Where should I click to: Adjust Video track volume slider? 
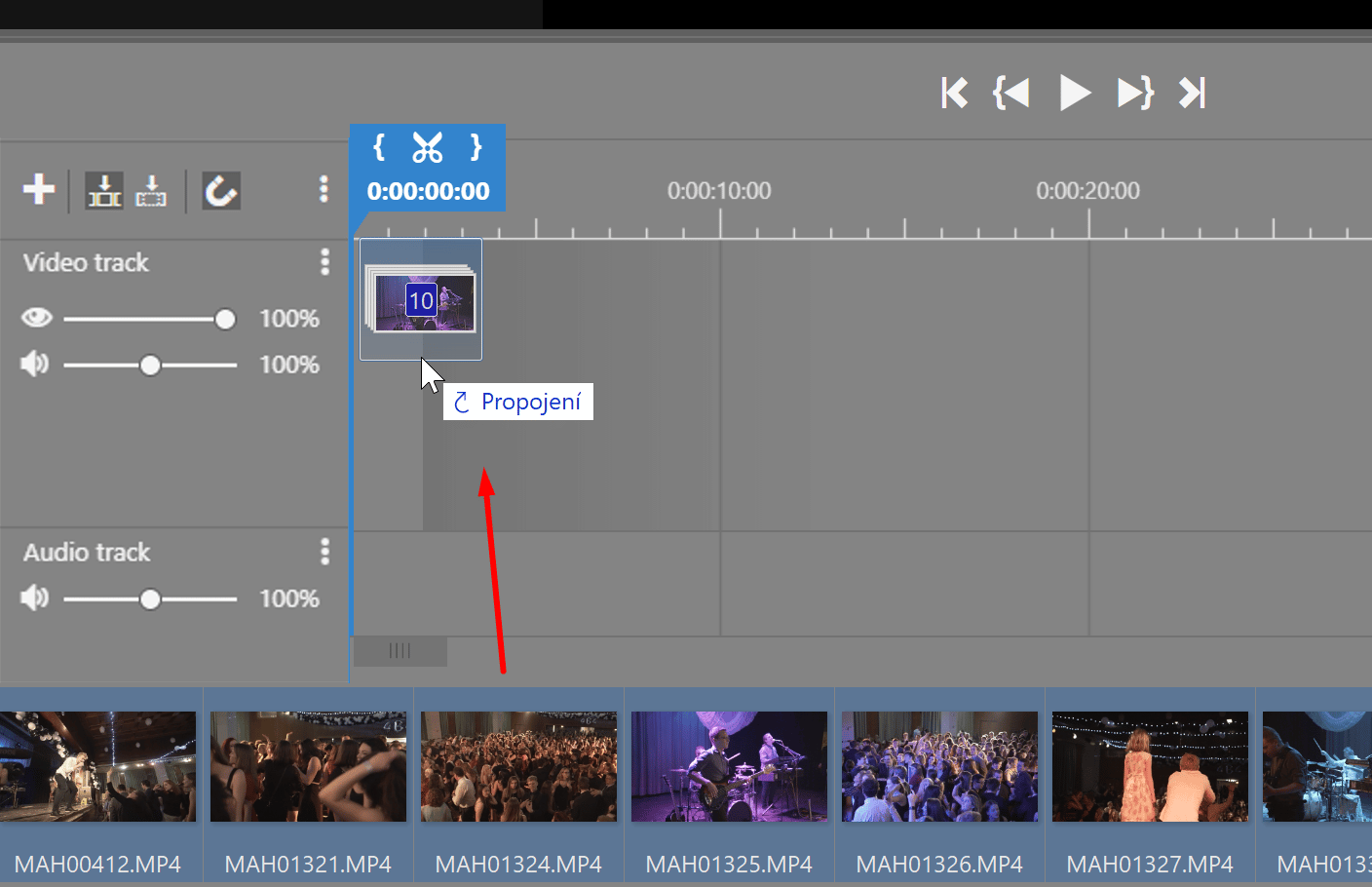coord(150,366)
